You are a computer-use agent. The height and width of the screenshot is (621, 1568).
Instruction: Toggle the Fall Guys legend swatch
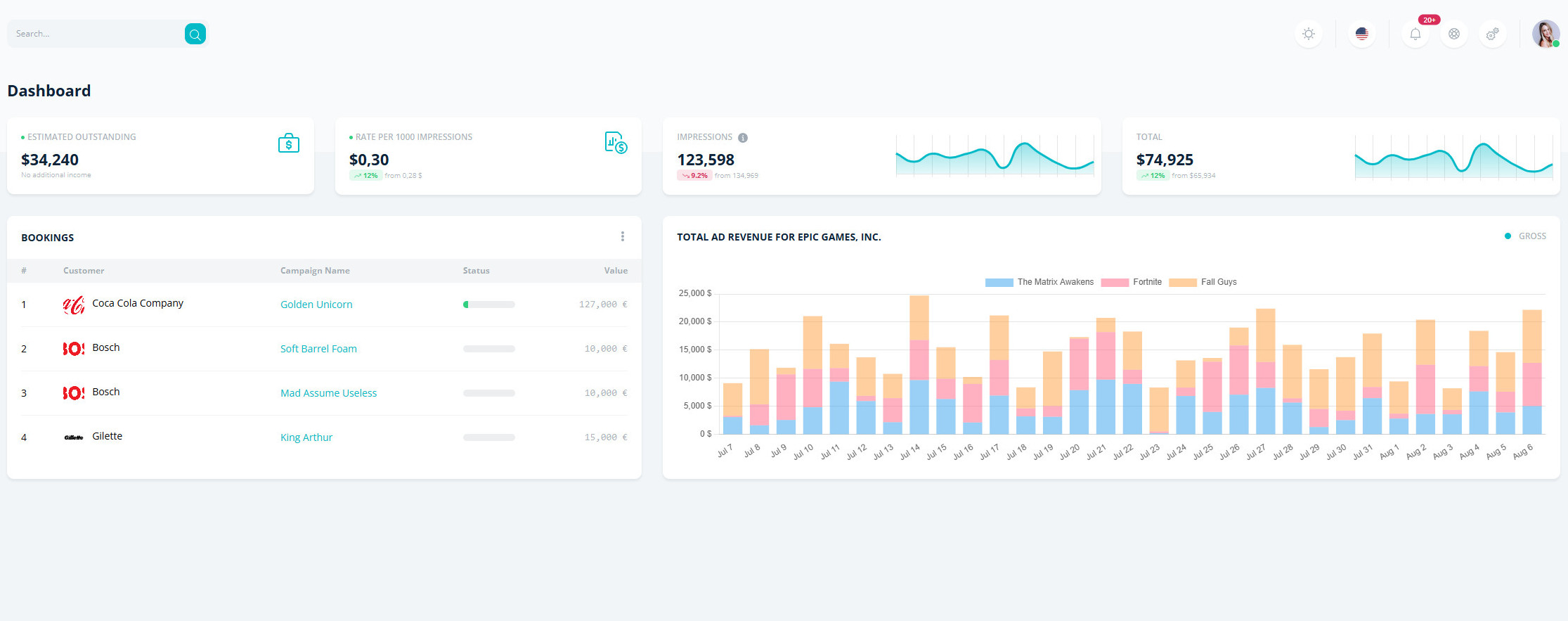point(1182,283)
